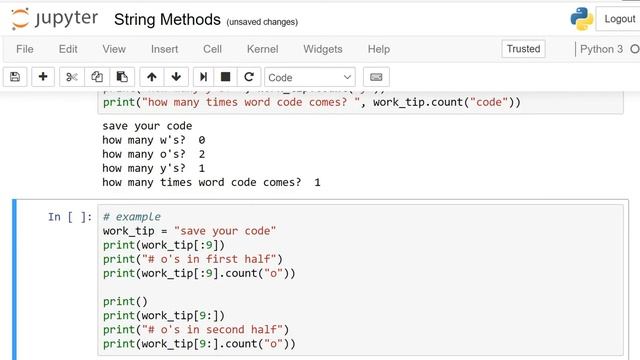Click output line 'save your code'

click(147, 126)
